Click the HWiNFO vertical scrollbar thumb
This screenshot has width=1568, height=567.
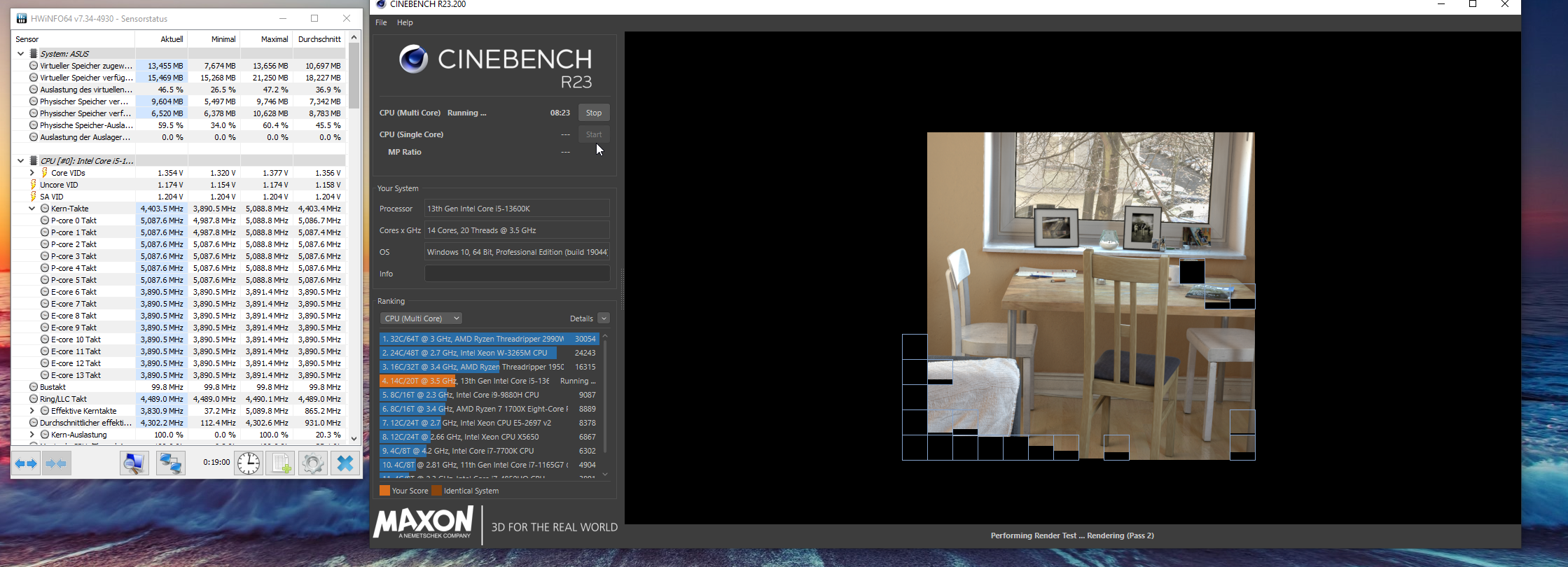point(354,76)
